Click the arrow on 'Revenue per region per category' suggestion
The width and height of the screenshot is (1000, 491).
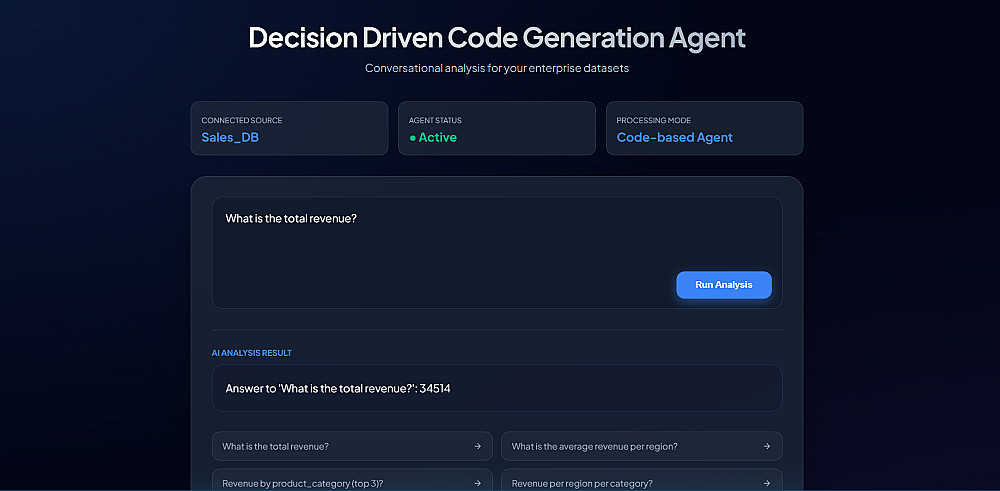(x=767, y=483)
